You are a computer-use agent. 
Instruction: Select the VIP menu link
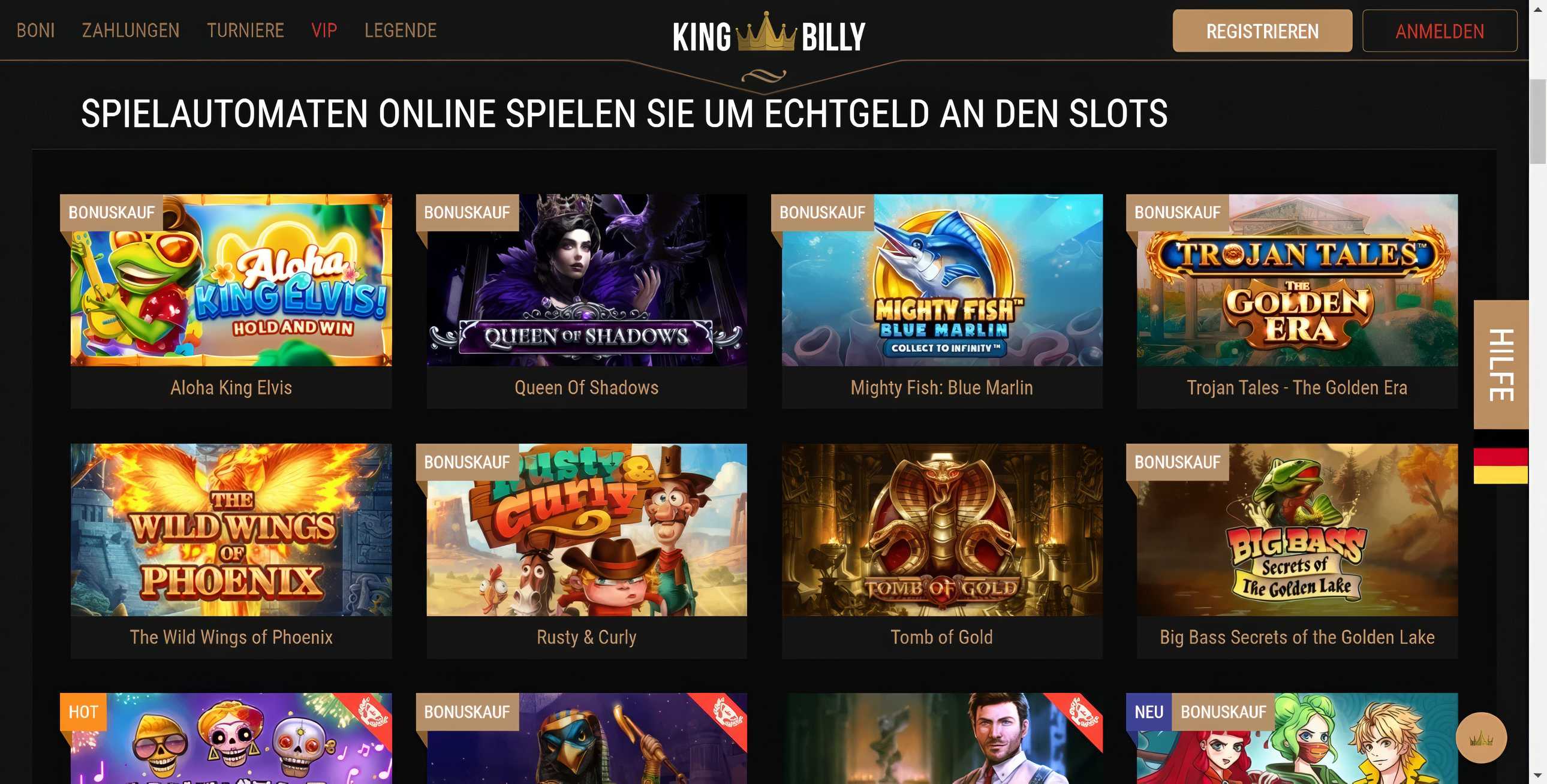(324, 30)
